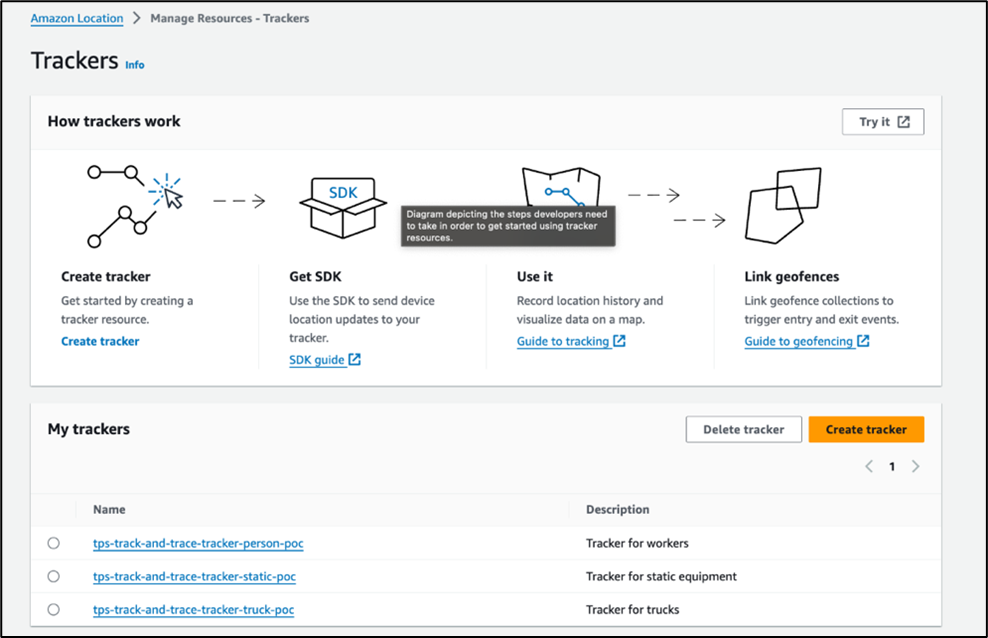Open the Info link next to Trackers
Image resolution: width=988 pixels, height=638 pixels.
[135, 64]
